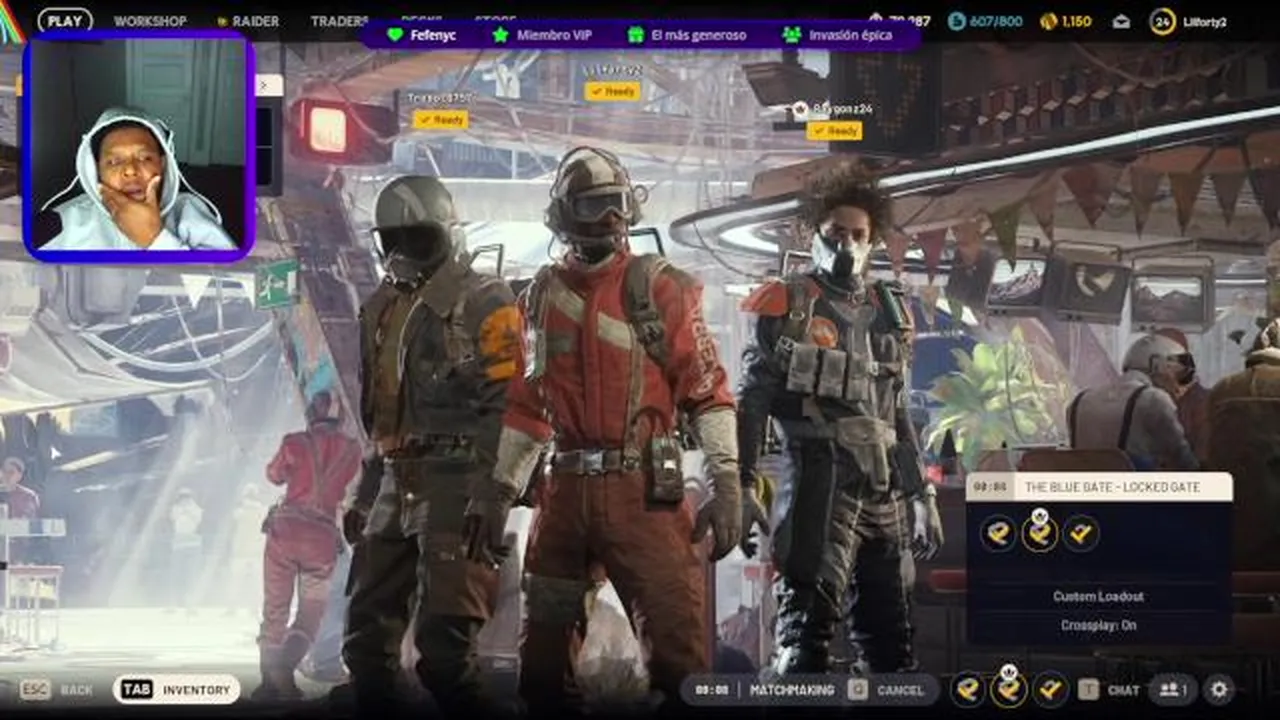Click the Custom Loadout option
The height and width of the screenshot is (720, 1280).
[1098, 597]
